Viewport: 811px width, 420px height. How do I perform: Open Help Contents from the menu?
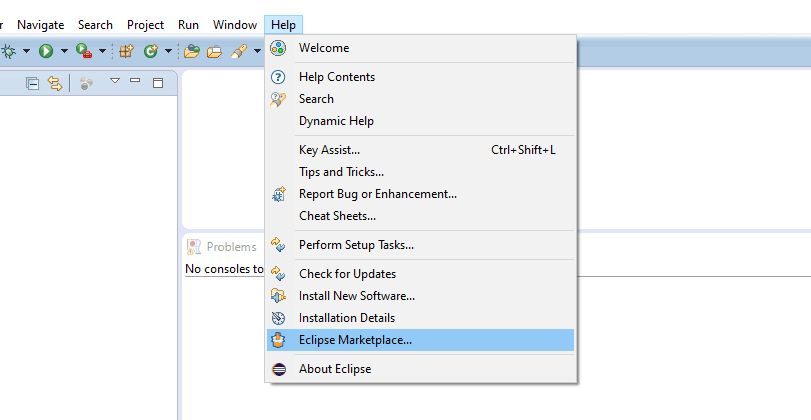click(x=336, y=77)
